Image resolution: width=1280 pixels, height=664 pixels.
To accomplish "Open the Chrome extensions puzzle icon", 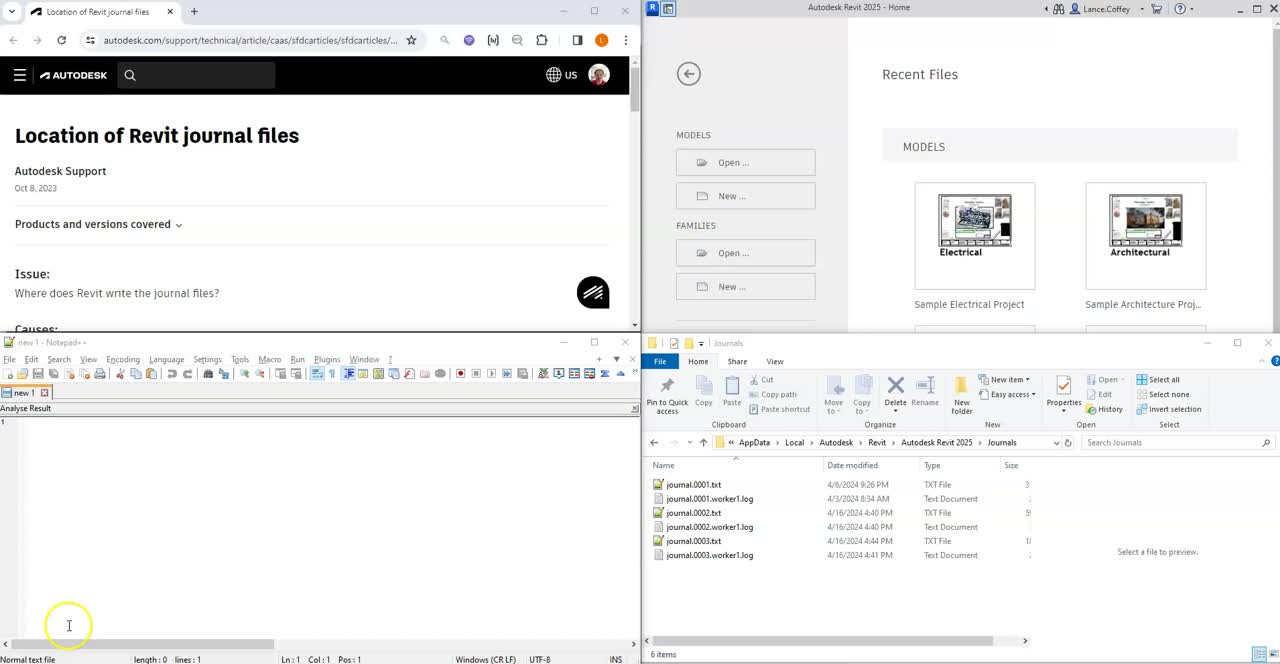I will pos(542,40).
